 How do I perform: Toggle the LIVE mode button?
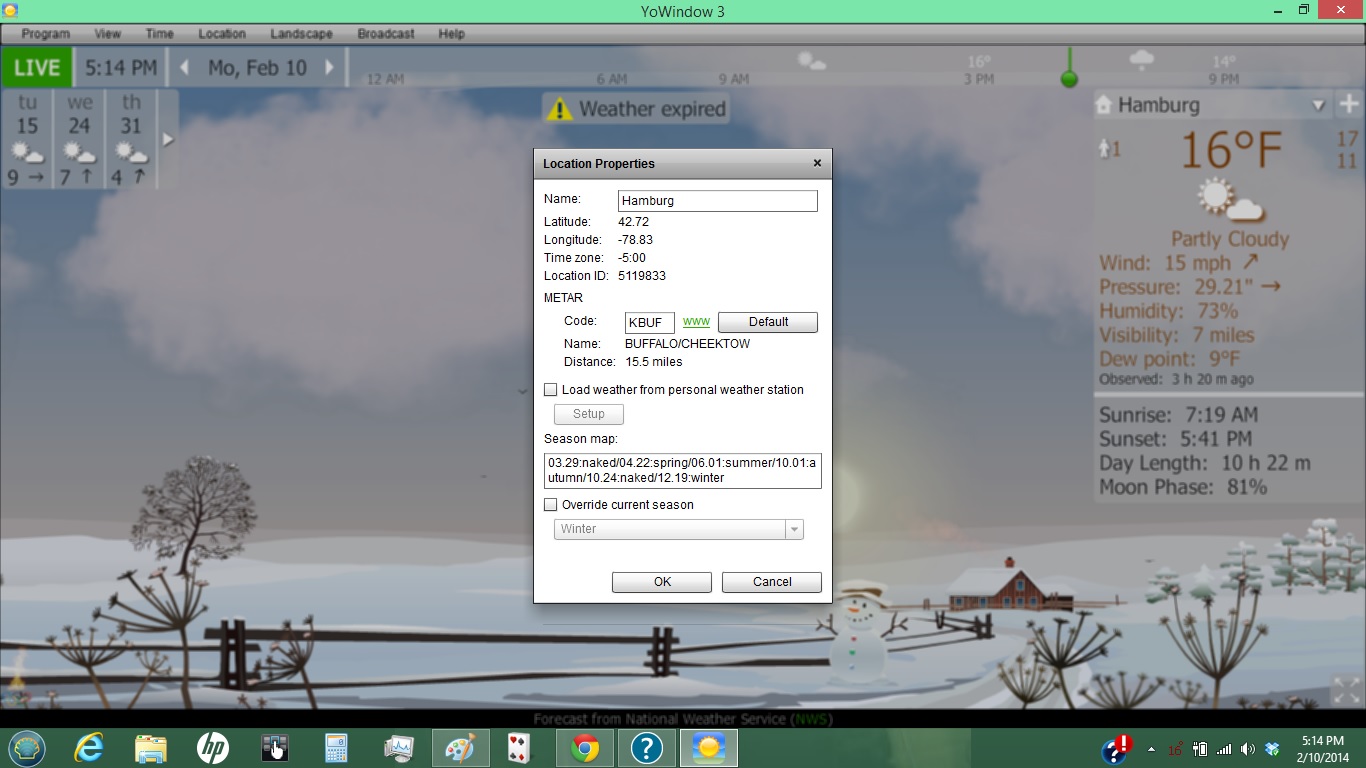[37, 68]
